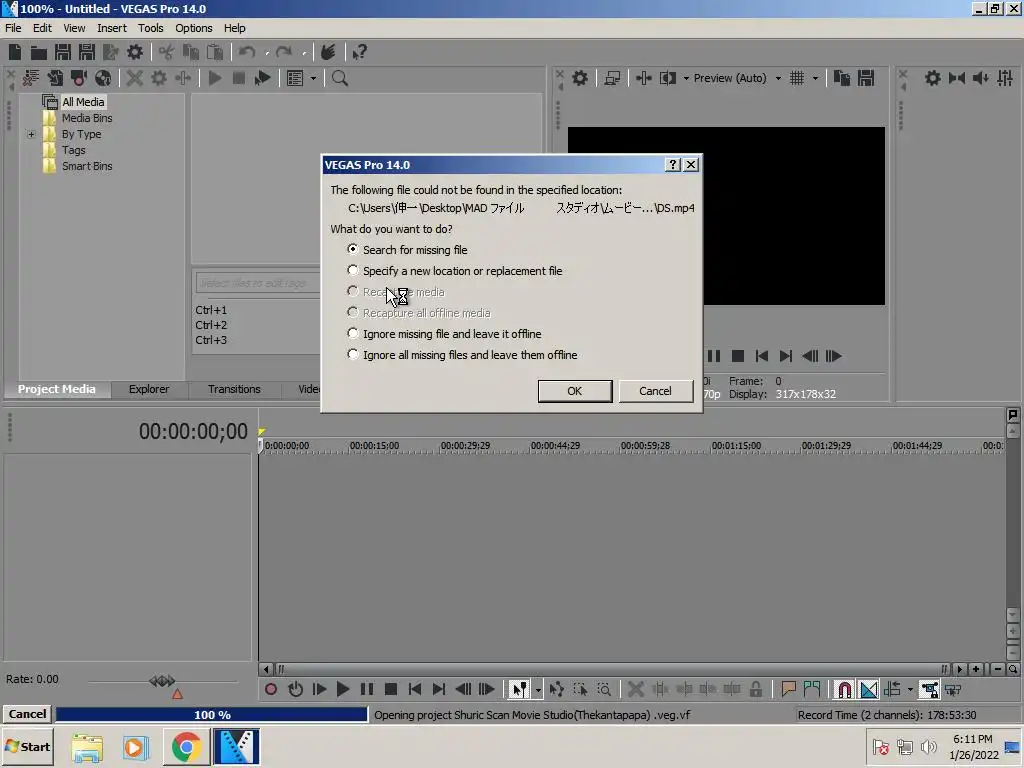Select the Envelope Edit tool icon
The image size is (1024, 768).
[x=556, y=690]
